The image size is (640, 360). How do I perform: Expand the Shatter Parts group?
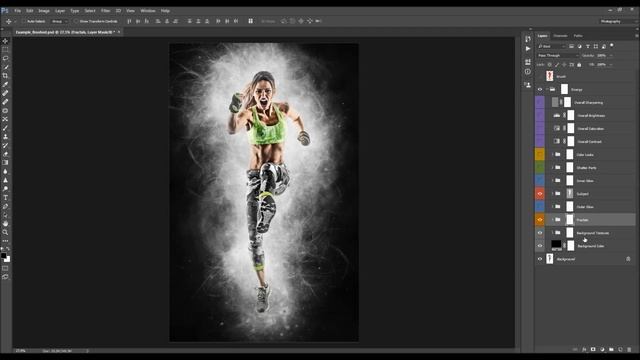tap(553, 167)
